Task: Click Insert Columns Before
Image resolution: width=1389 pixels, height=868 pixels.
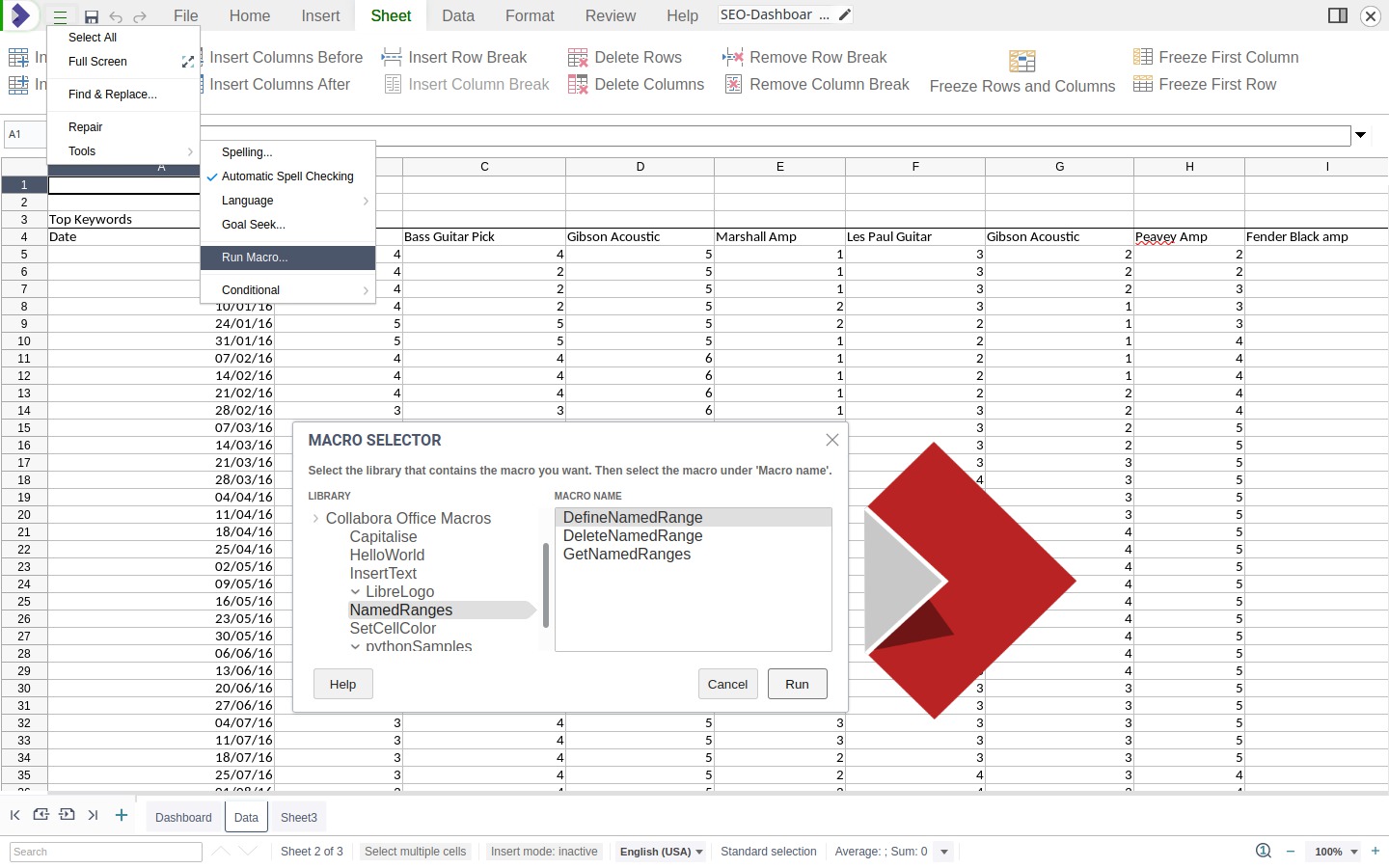Action: coord(286,58)
